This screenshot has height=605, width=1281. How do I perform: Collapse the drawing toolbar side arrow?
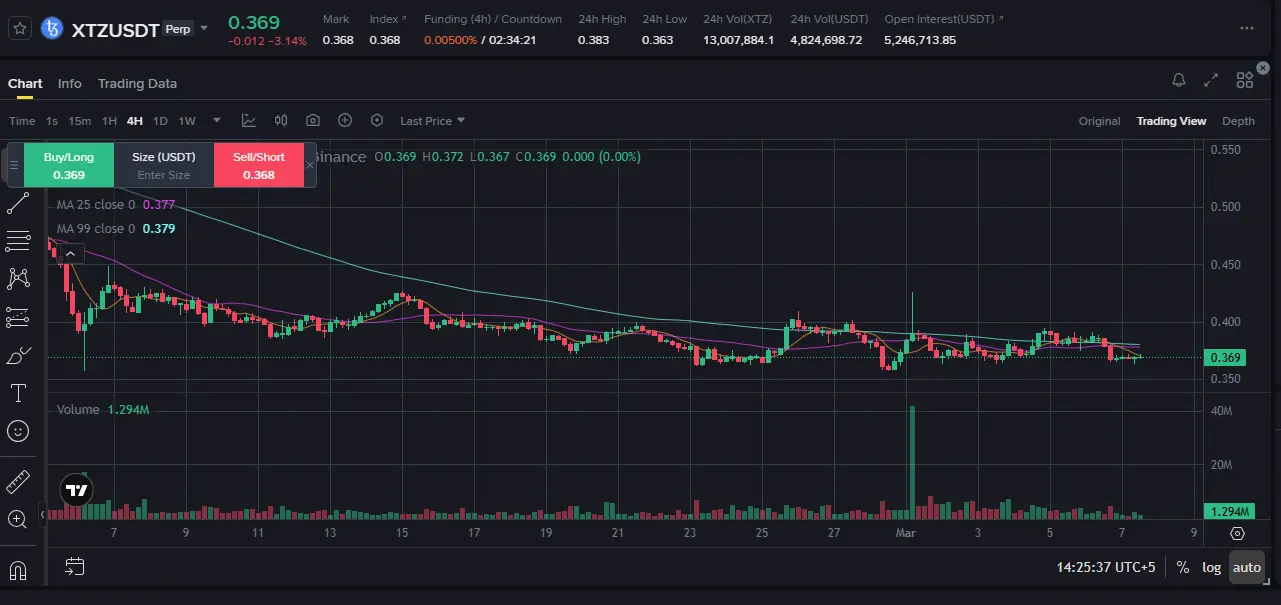click(x=43, y=514)
